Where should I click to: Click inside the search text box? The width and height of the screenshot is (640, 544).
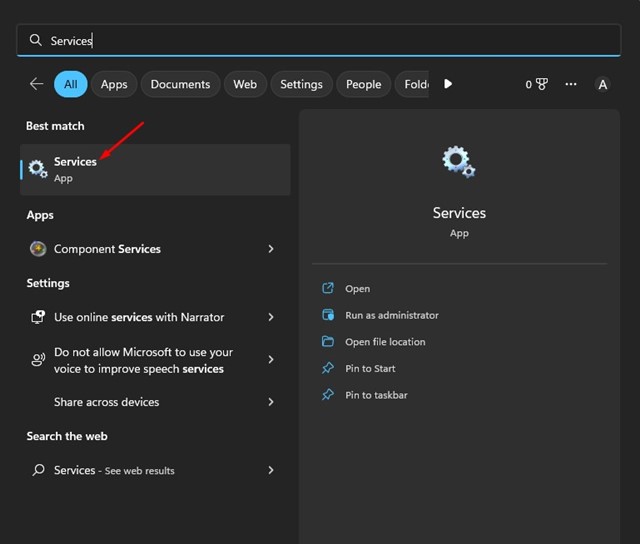320,40
